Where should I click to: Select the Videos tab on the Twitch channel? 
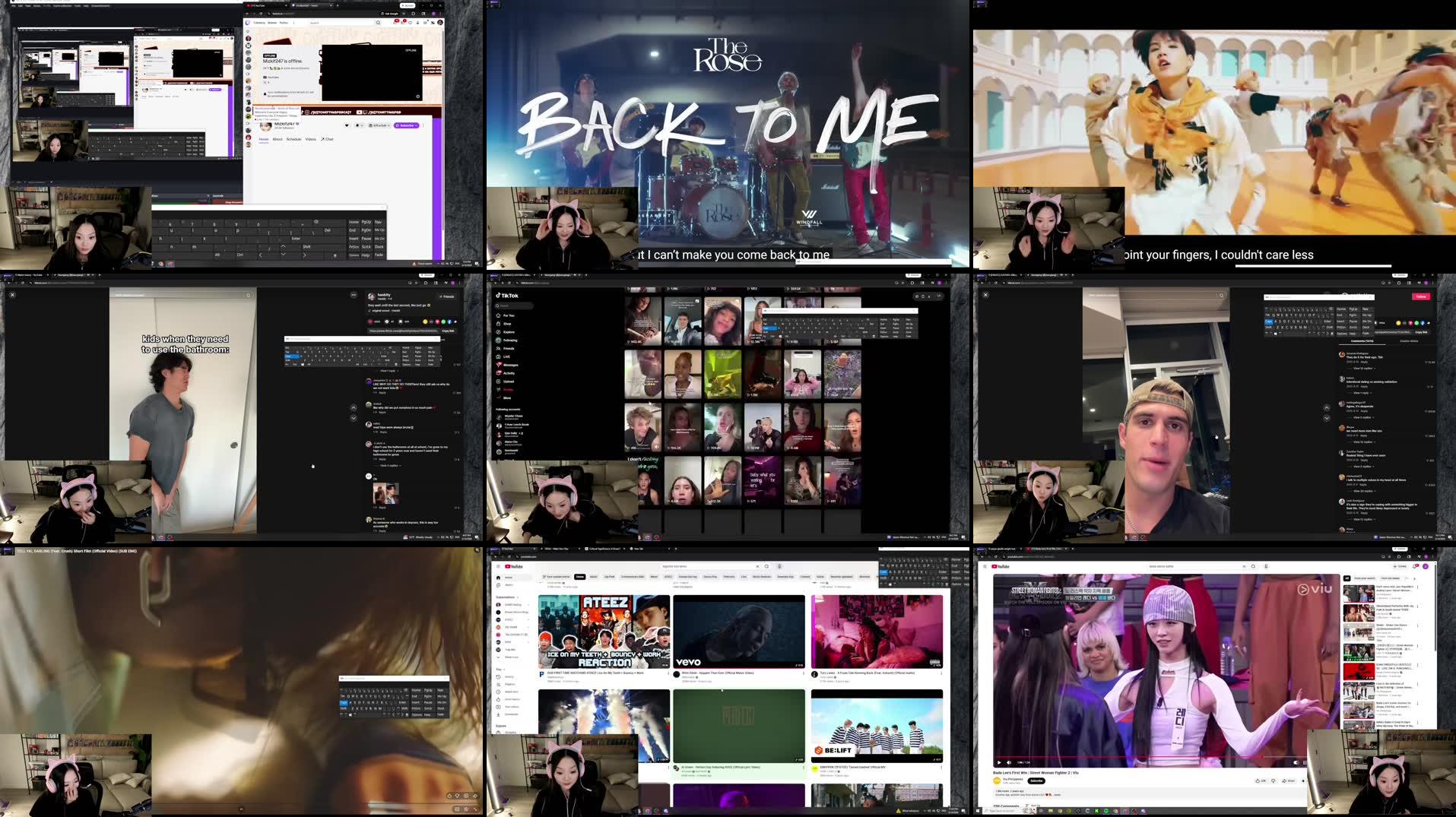[x=310, y=139]
